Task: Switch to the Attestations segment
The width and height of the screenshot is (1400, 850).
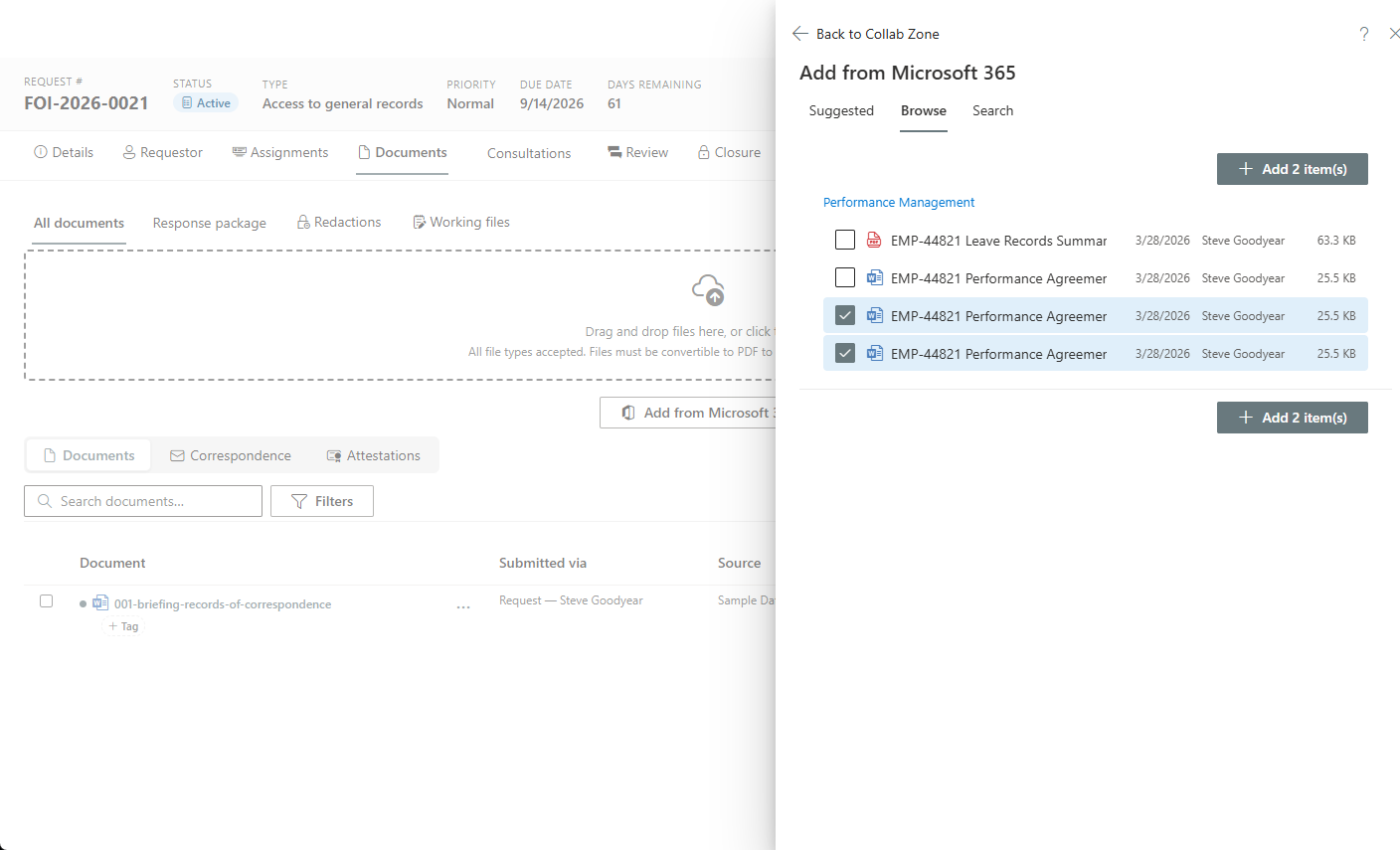Action: tap(374, 455)
